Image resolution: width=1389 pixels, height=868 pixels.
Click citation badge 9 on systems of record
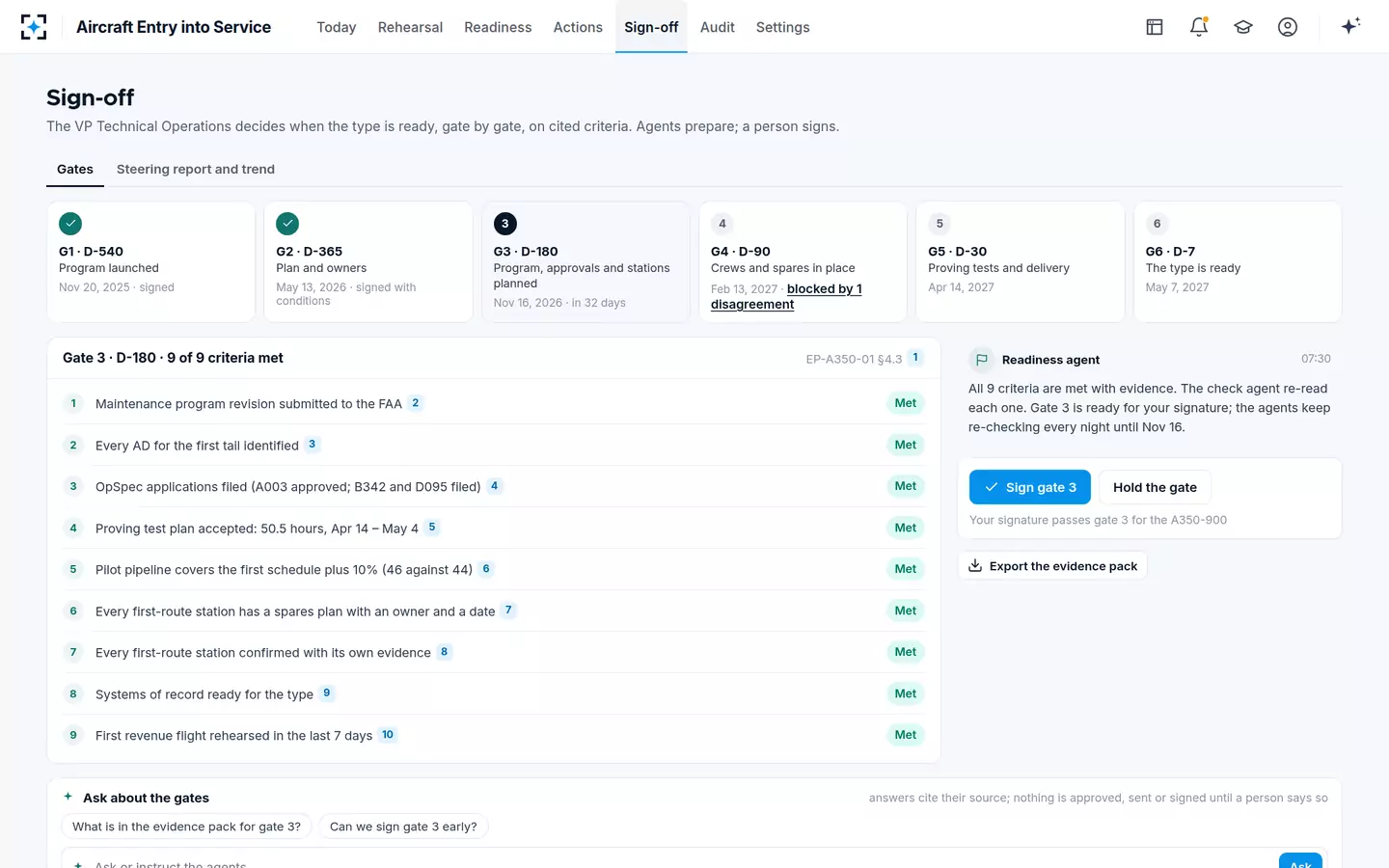click(x=327, y=693)
